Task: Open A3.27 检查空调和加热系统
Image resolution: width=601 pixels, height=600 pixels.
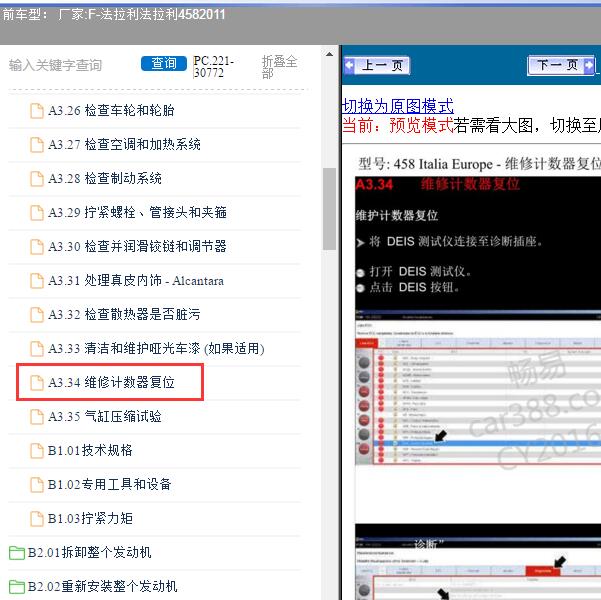Action: point(124,145)
